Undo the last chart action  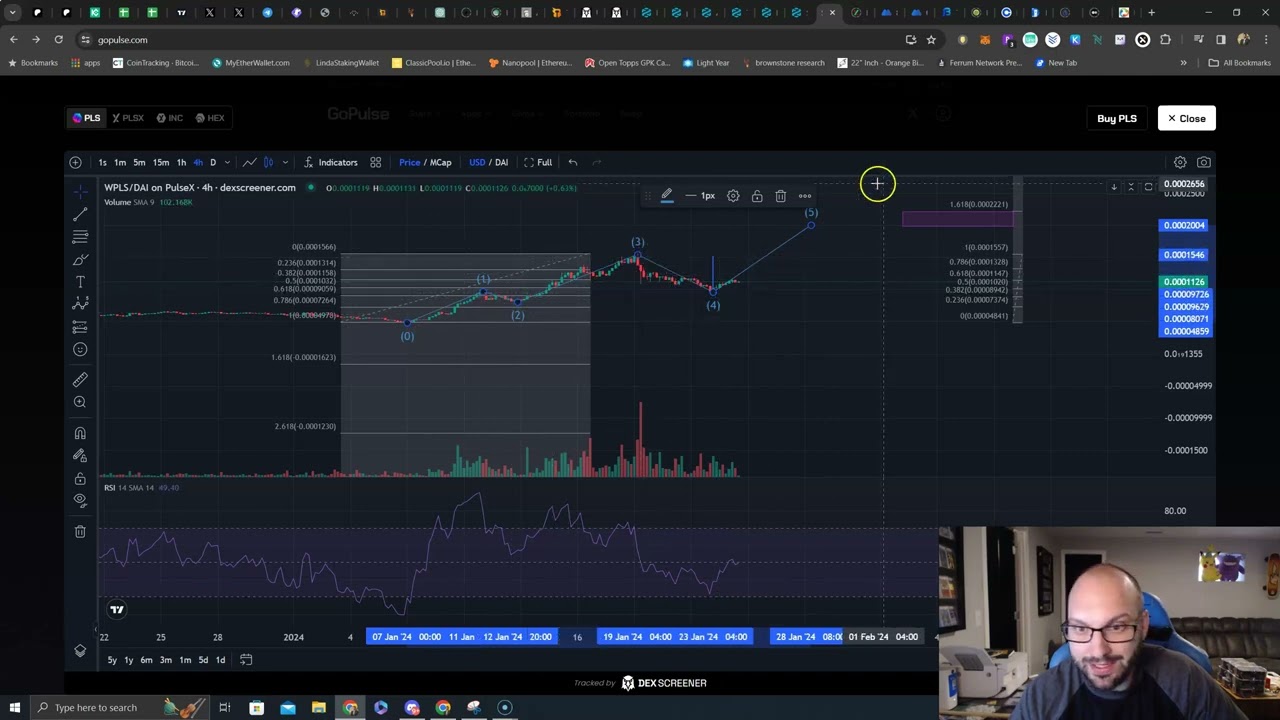pos(572,162)
